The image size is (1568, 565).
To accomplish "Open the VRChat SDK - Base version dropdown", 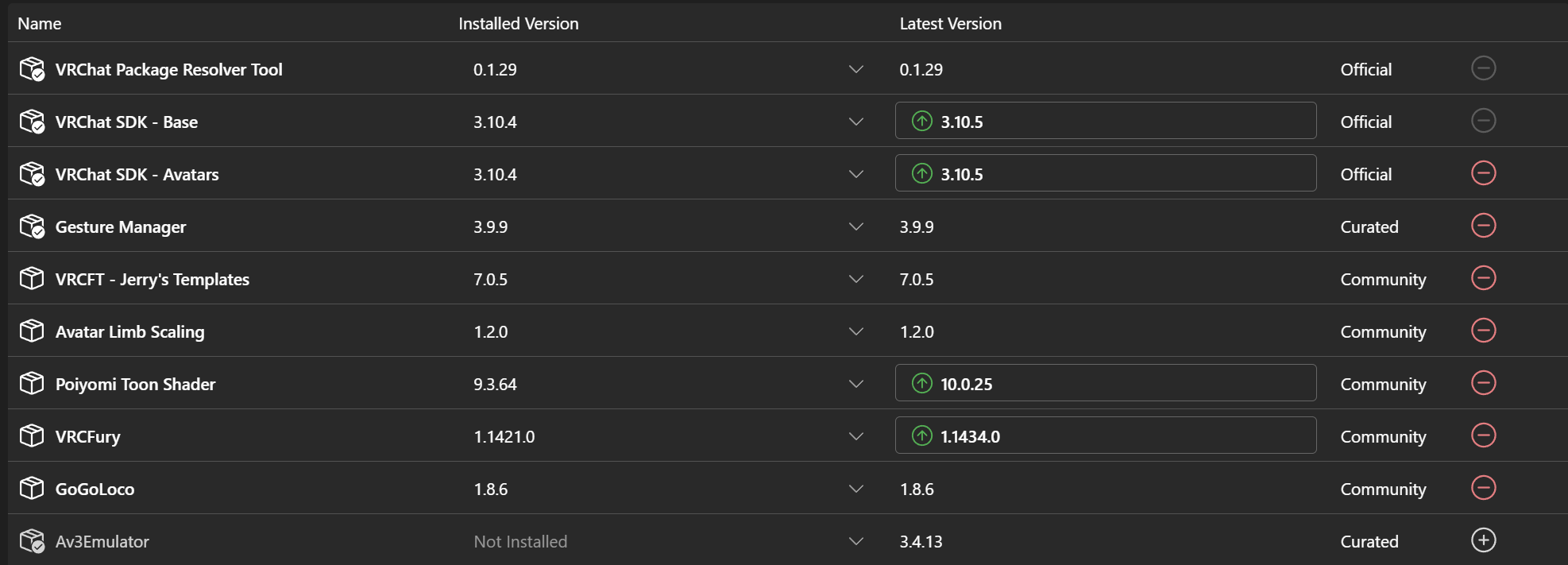I will click(x=855, y=122).
